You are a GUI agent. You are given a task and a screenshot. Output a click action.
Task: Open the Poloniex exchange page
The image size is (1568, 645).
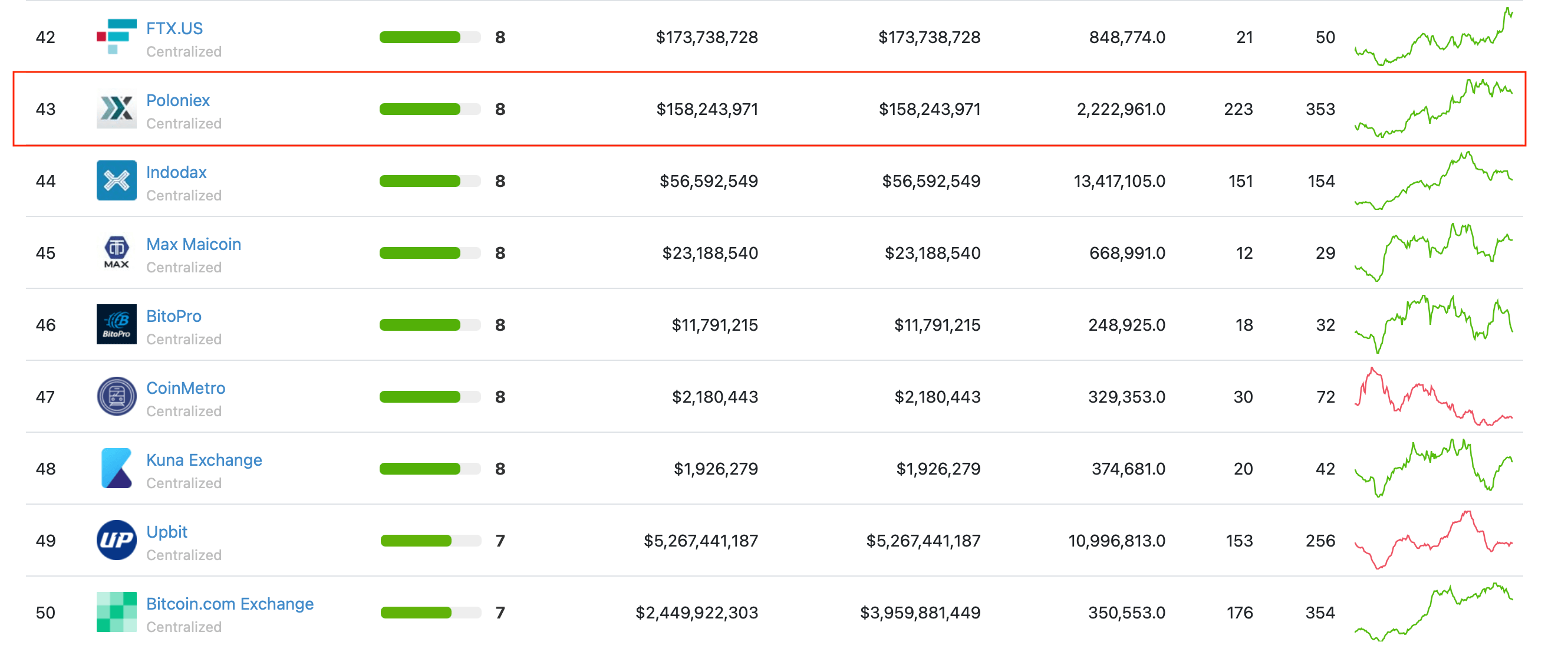coord(178,100)
